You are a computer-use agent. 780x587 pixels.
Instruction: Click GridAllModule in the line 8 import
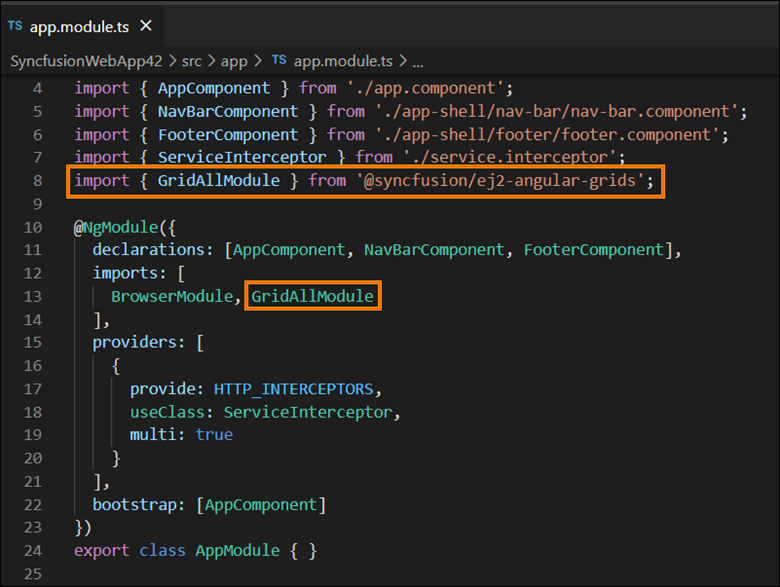tap(219, 180)
